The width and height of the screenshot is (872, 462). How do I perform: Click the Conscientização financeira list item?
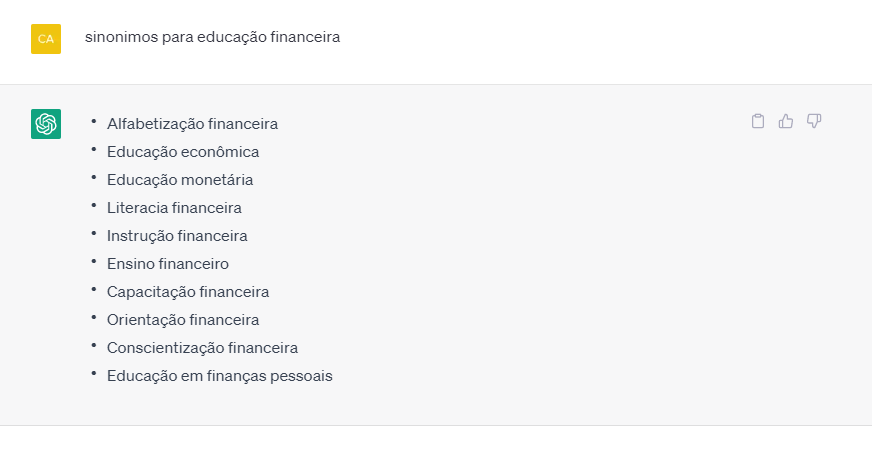pos(202,348)
